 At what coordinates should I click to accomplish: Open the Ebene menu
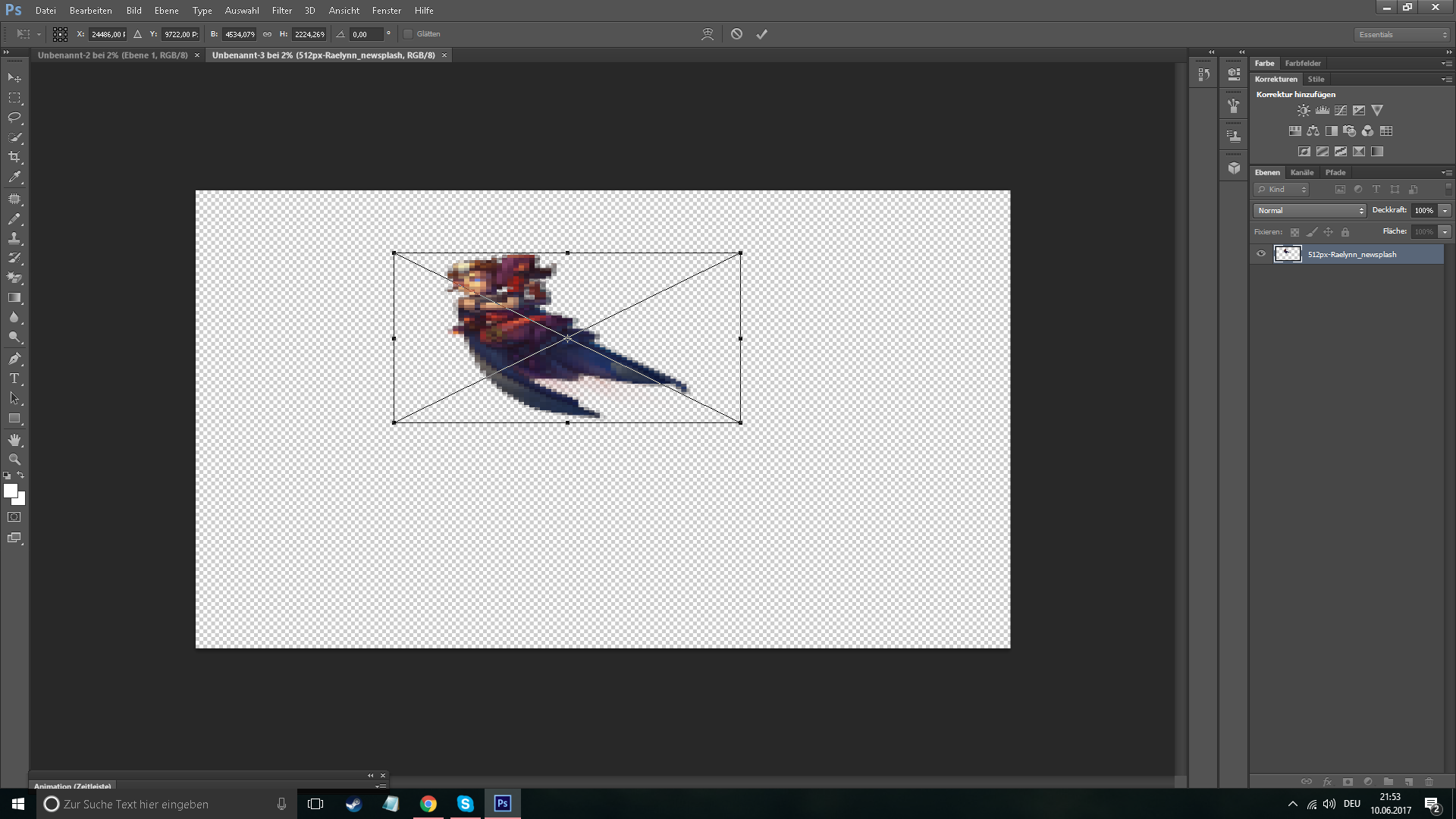point(167,11)
